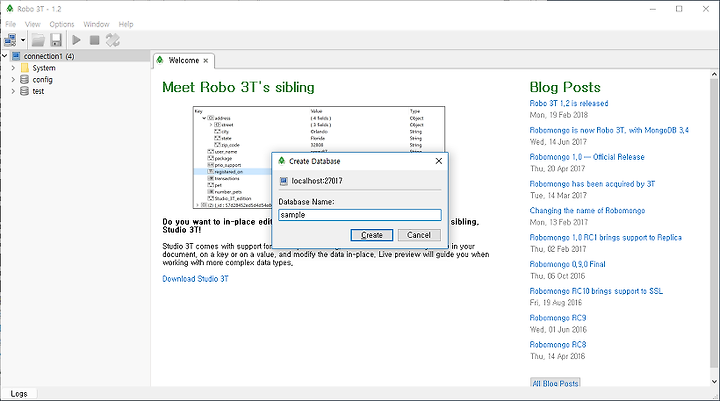
Task: Open 'Robomongo has been acquired by 3T' post
Action: point(592,184)
